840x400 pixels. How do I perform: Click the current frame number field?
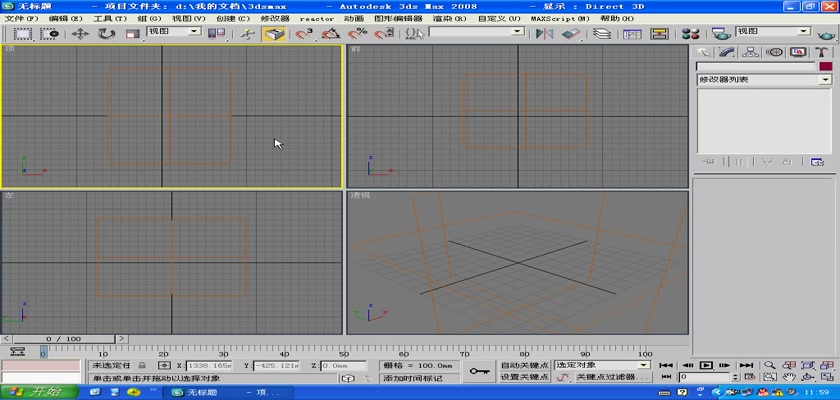click(704, 377)
